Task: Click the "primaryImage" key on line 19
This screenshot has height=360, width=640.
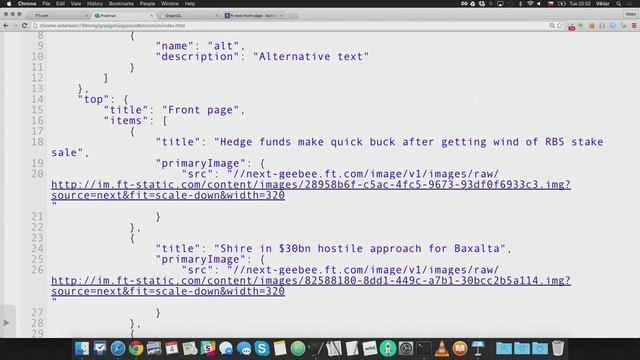Action: tap(200, 163)
